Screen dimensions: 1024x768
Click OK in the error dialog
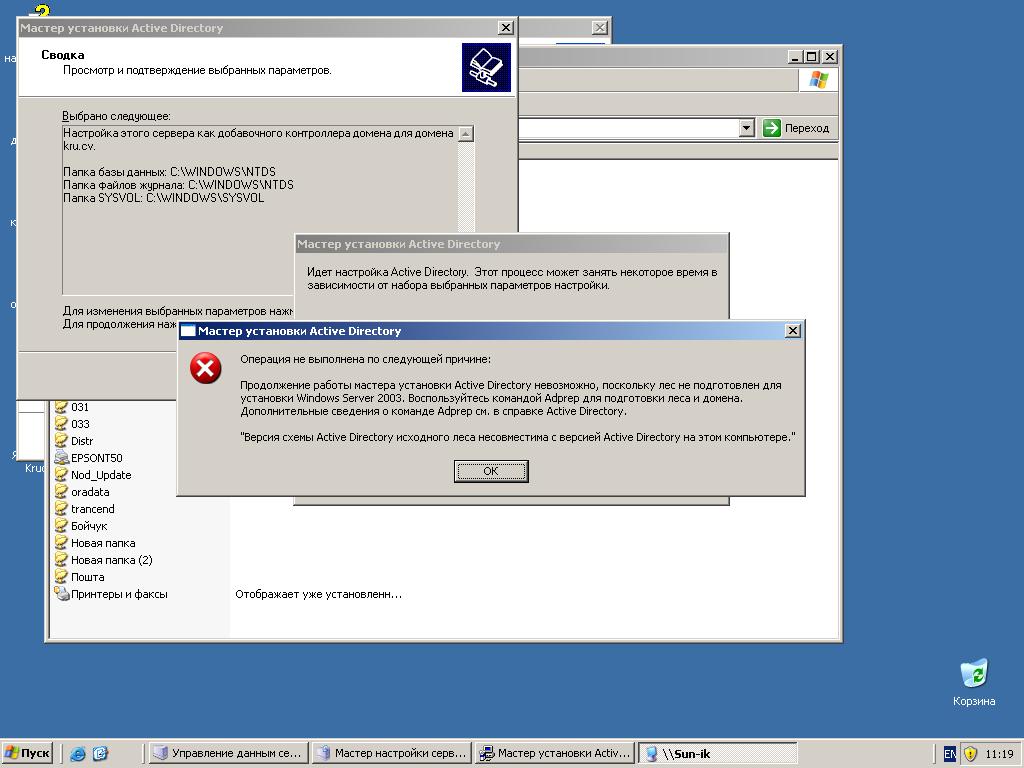coord(490,471)
